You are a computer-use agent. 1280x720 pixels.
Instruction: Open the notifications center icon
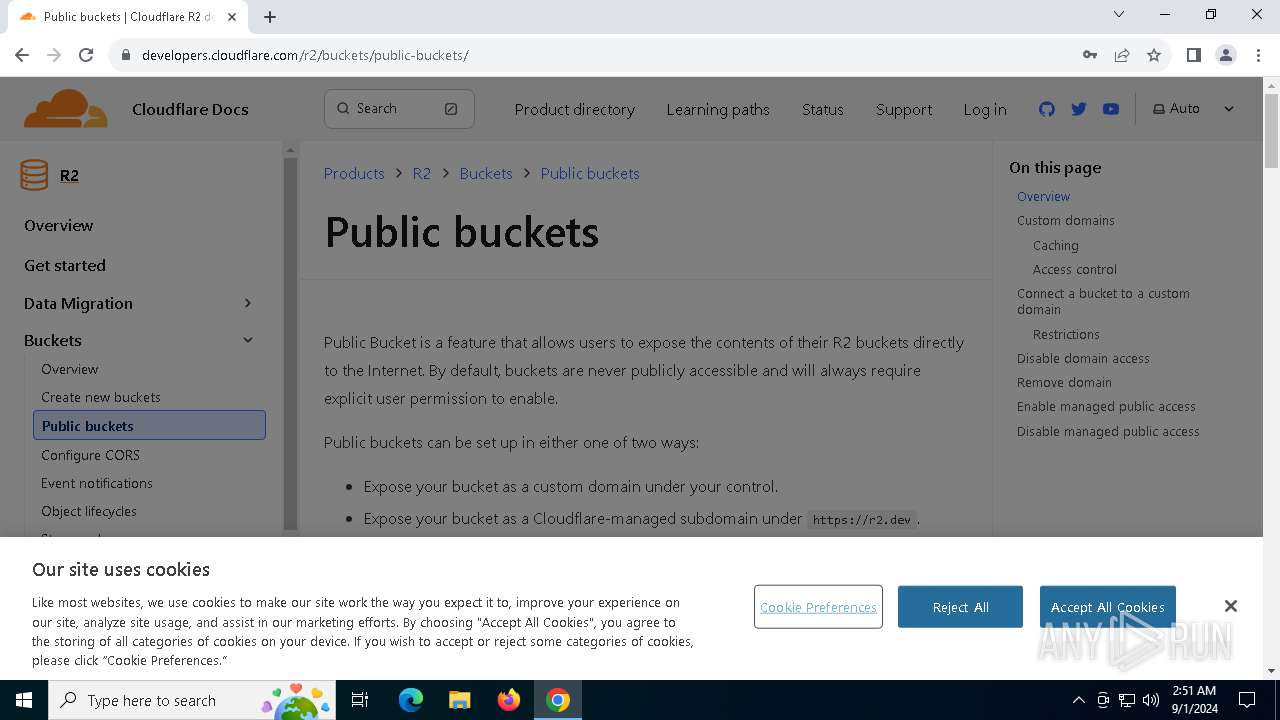pyautogui.click(x=1247, y=700)
